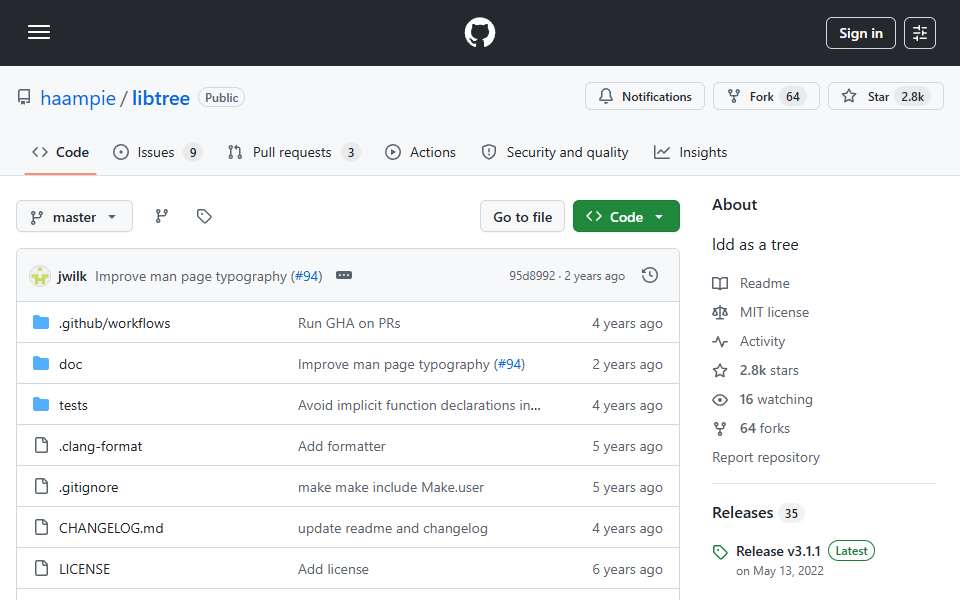Click the folder icon beside doc
Viewport: 960px width, 600px height.
41,364
